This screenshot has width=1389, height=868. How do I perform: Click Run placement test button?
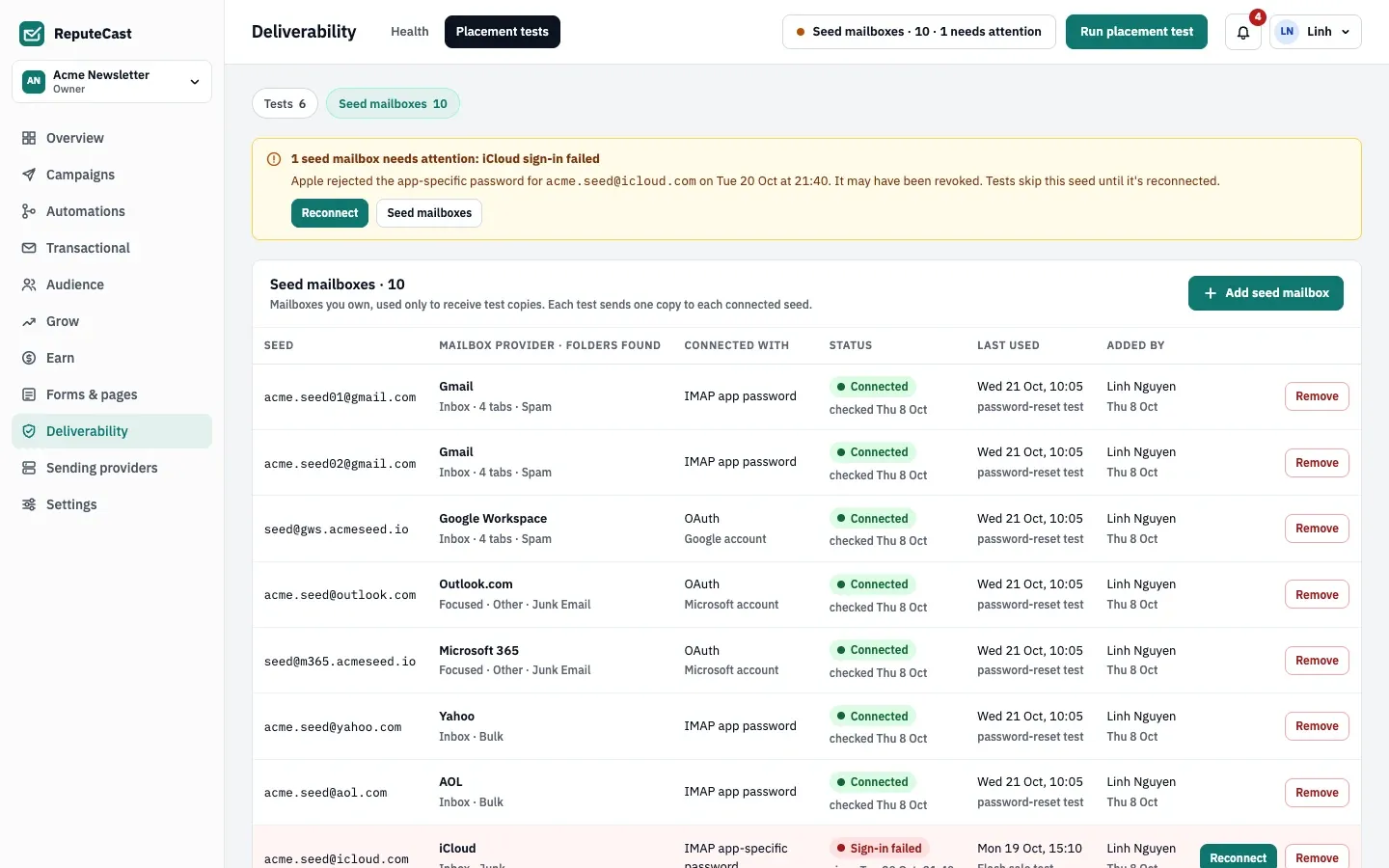pos(1136,32)
